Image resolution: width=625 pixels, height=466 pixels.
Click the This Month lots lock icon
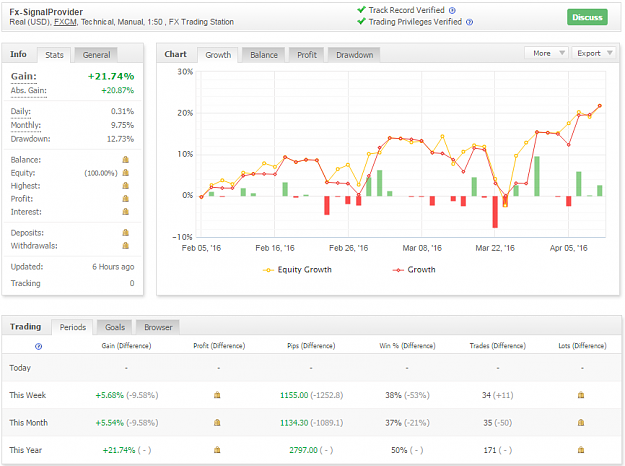[581, 423]
